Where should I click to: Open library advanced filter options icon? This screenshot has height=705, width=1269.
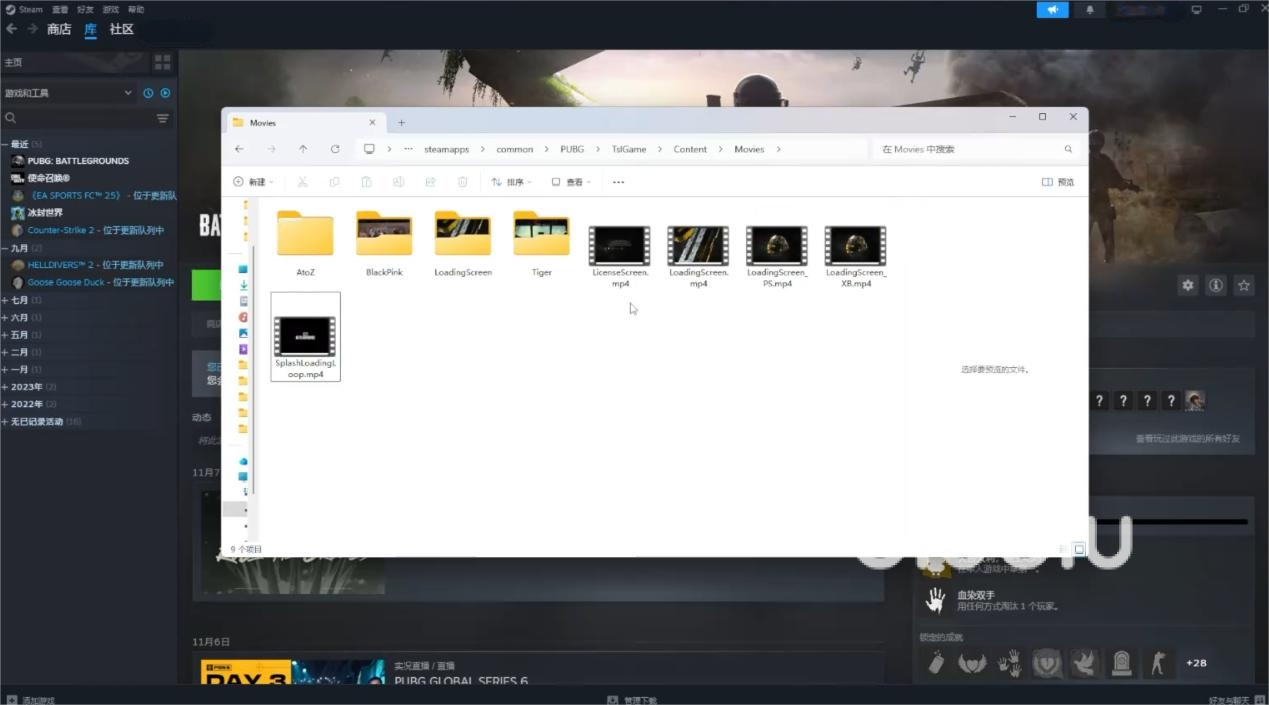[x=162, y=118]
